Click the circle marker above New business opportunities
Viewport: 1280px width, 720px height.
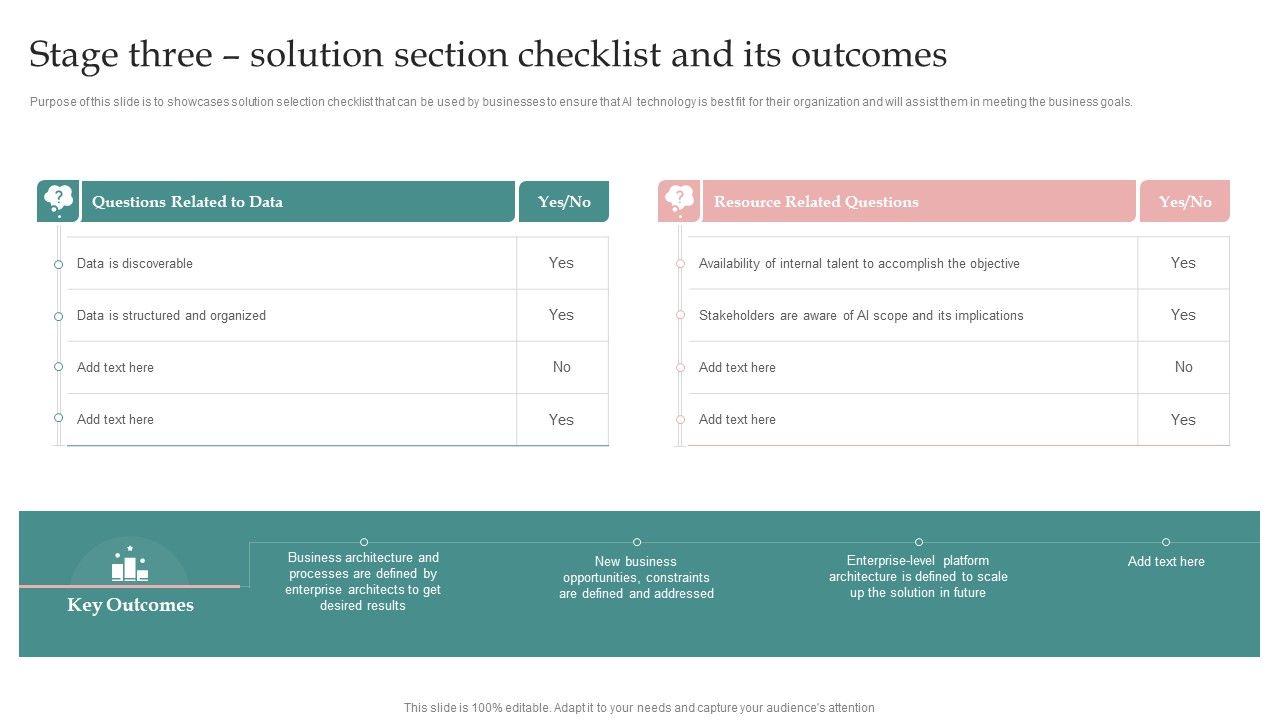(637, 542)
